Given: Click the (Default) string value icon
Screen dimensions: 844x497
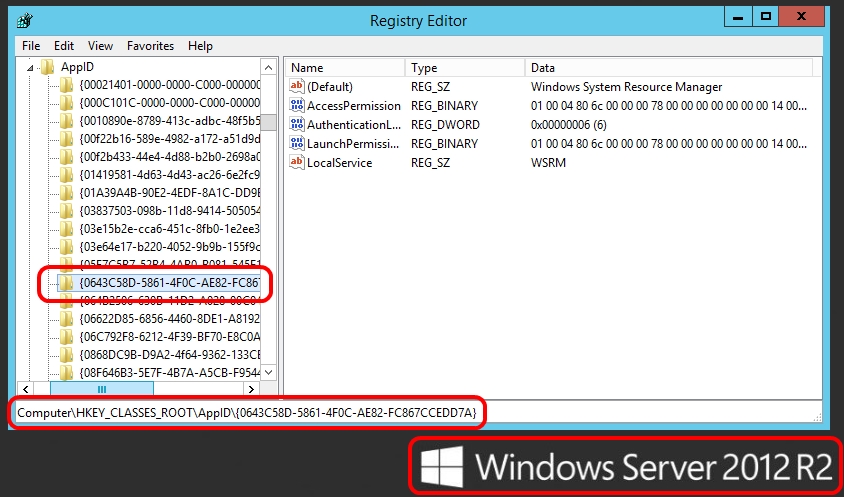Looking at the screenshot, I should (x=297, y=86).
